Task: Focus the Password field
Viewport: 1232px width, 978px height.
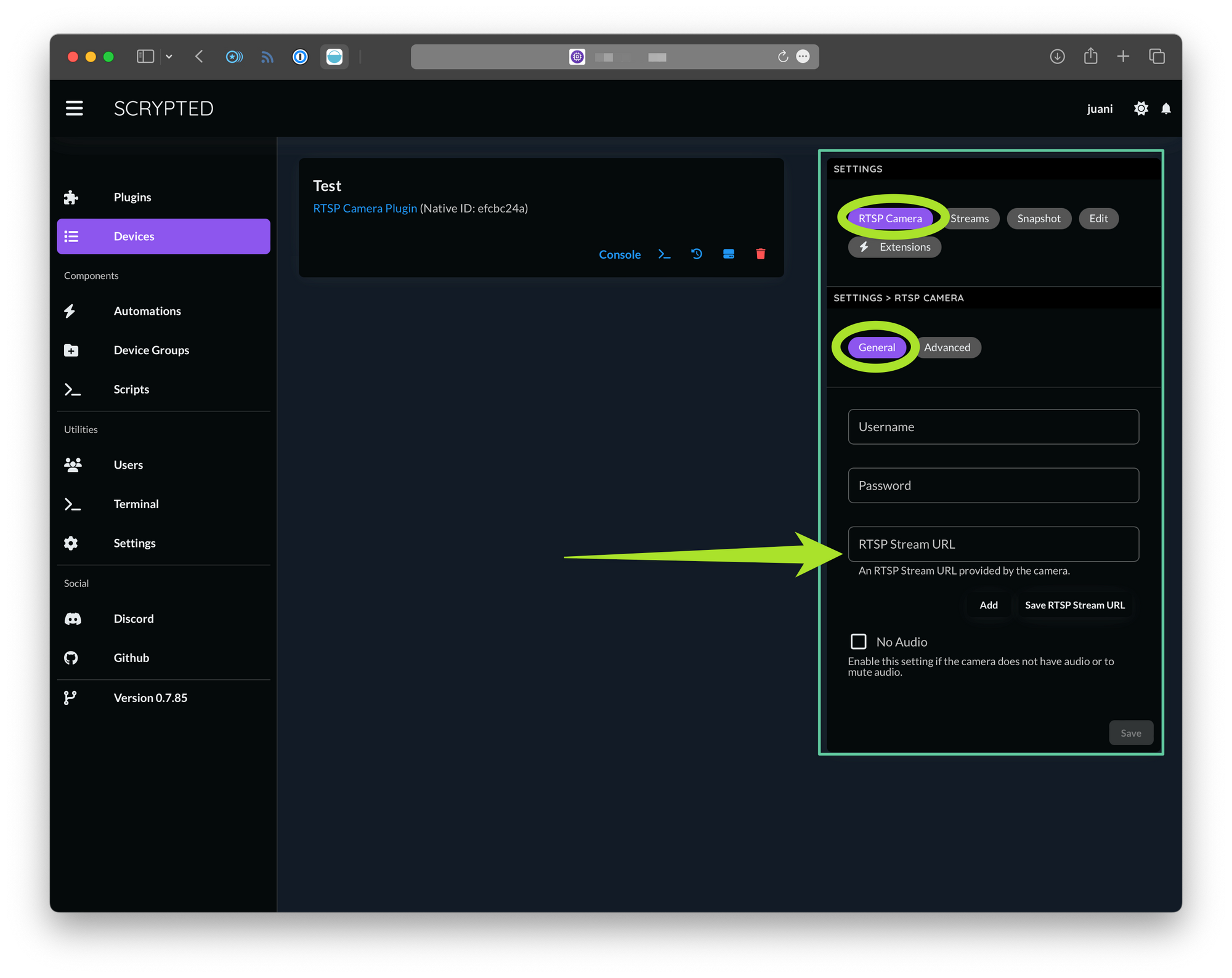Action: point(993,485)
